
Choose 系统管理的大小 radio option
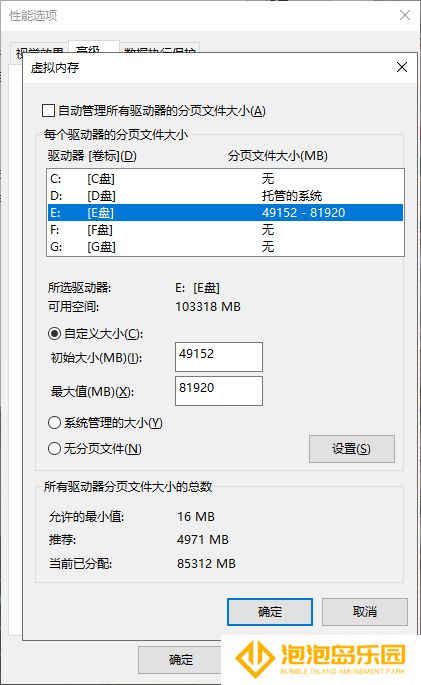pyautogui.click(x=54, y=423)
